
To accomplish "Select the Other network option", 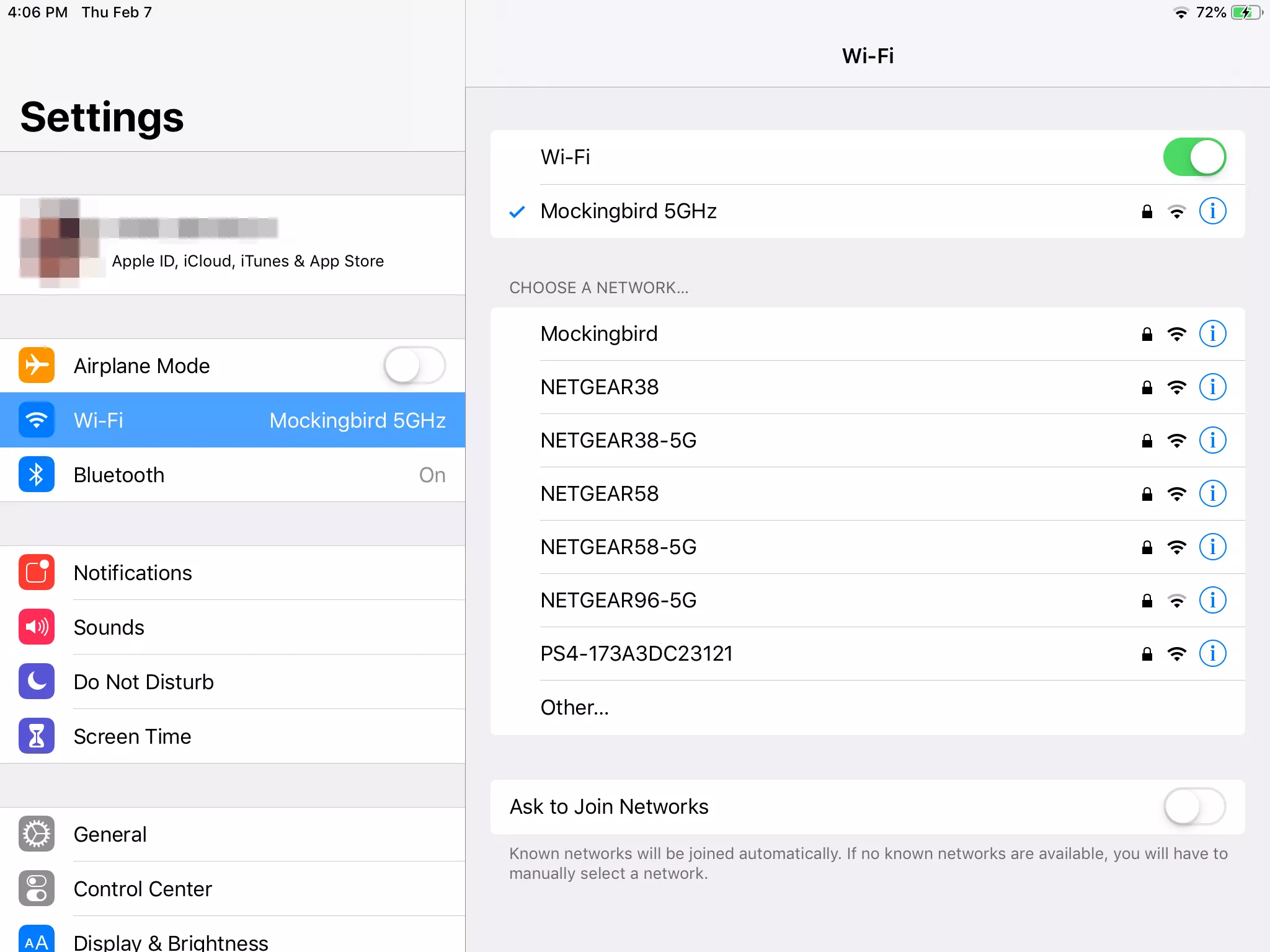I will [575, 707].
